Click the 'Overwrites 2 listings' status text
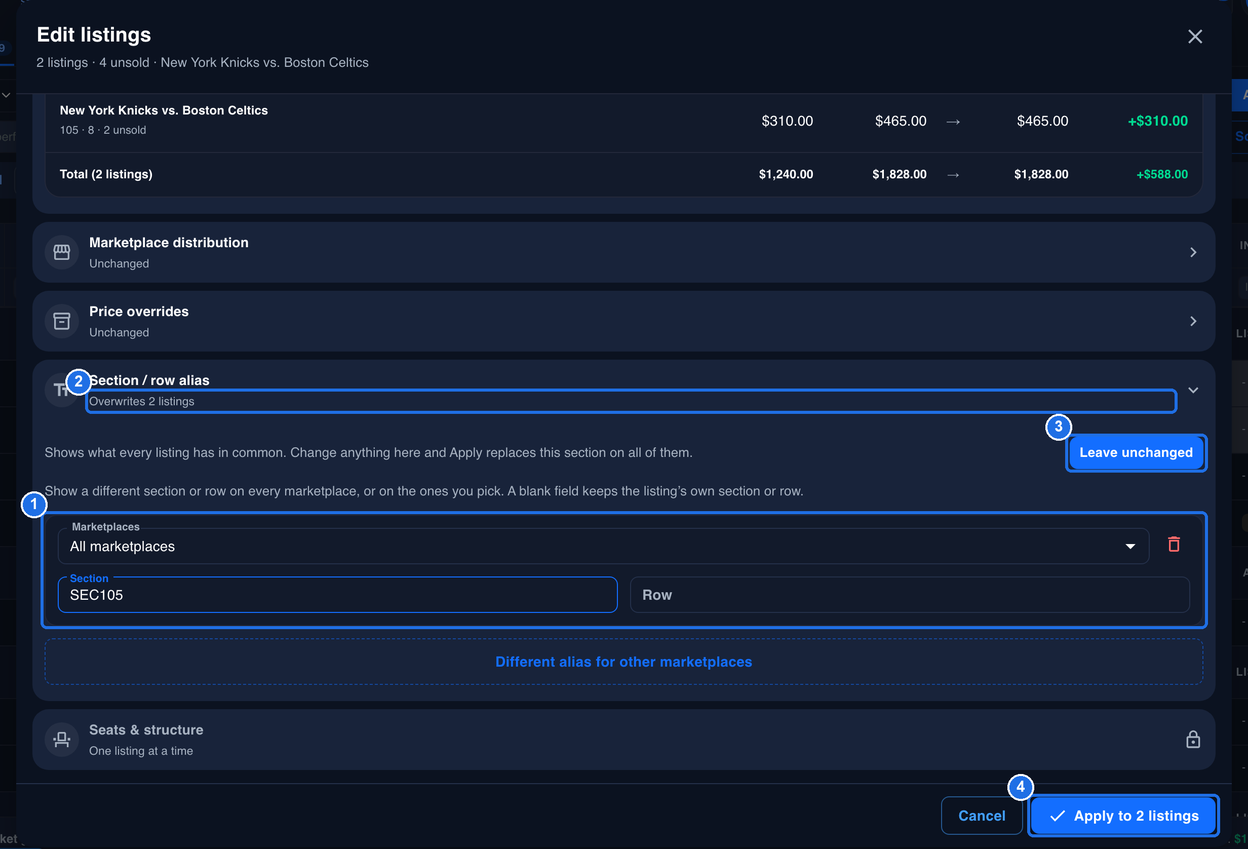Image resolution: width=1248 pixels, height=849 pixels. click(142, 401)
